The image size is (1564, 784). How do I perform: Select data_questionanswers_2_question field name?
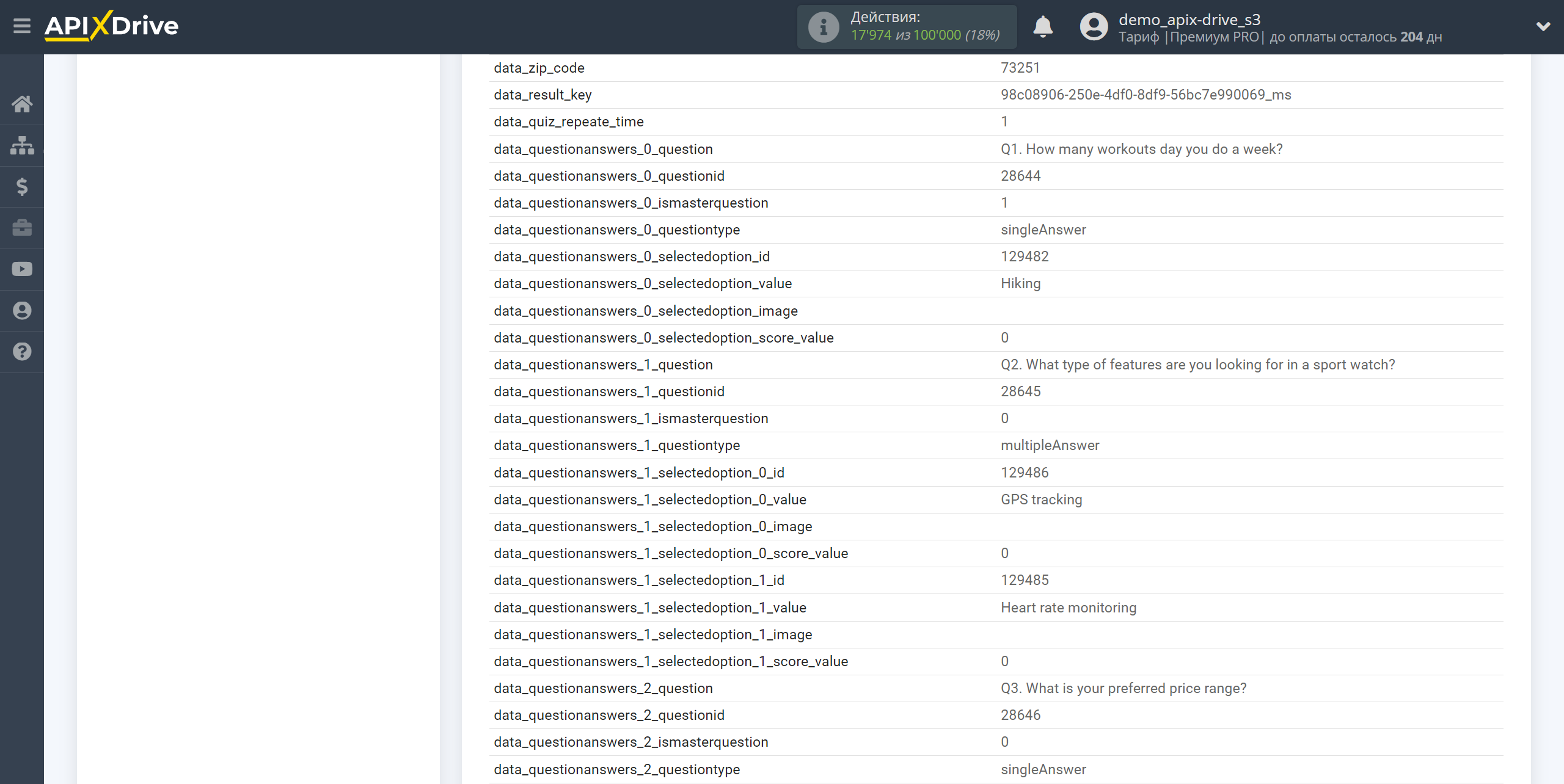(x=603, y=688)
